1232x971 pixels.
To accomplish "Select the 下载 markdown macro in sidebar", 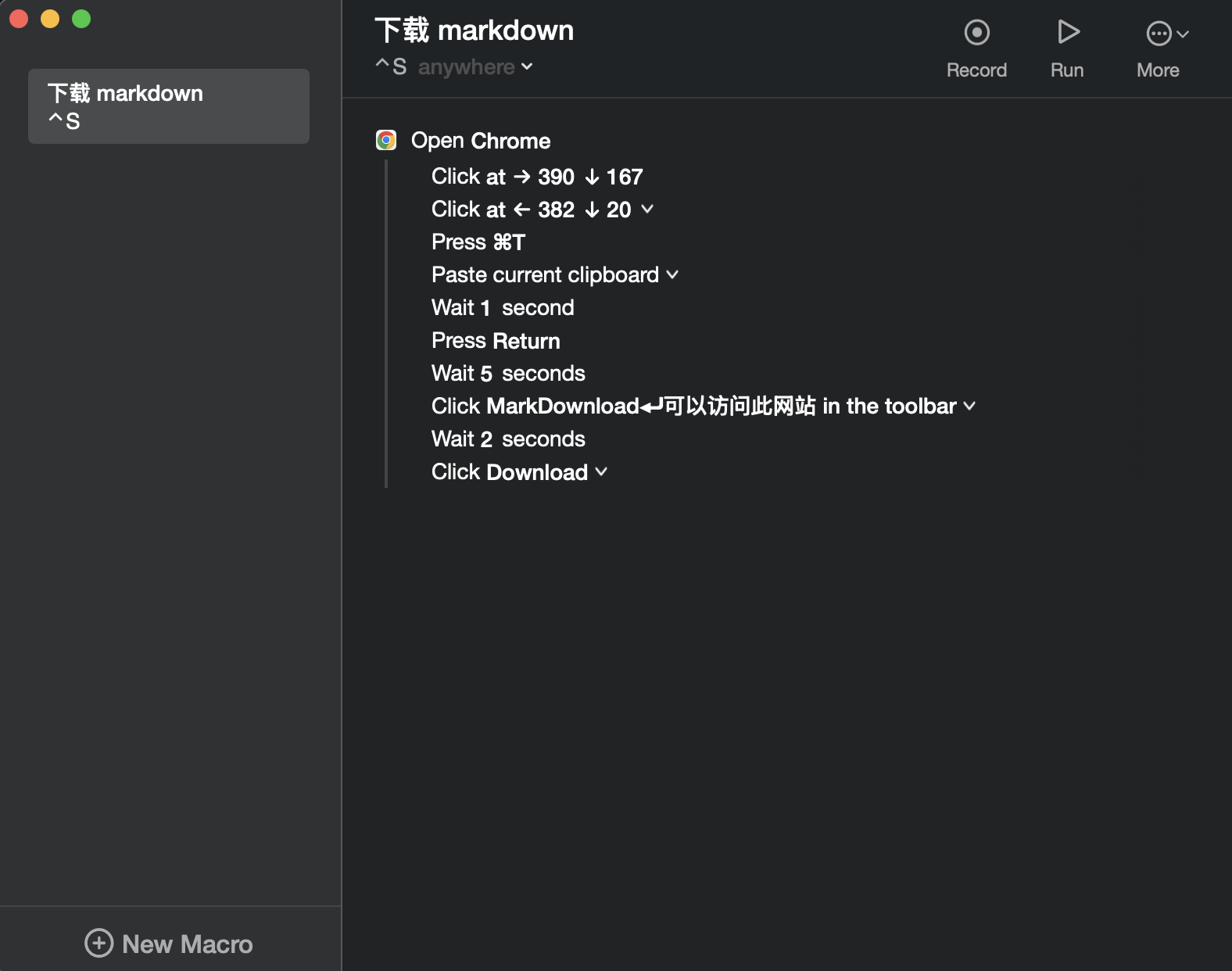I will tap(169, 106).
